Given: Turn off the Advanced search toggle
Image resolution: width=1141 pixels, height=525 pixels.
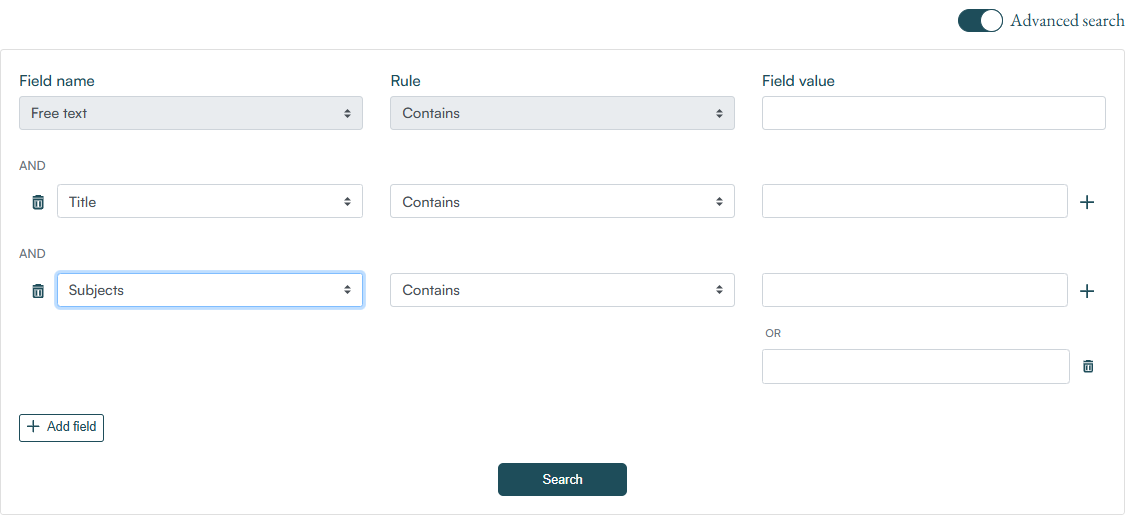Looking at the screenshot, I should [x=979, y=21].
